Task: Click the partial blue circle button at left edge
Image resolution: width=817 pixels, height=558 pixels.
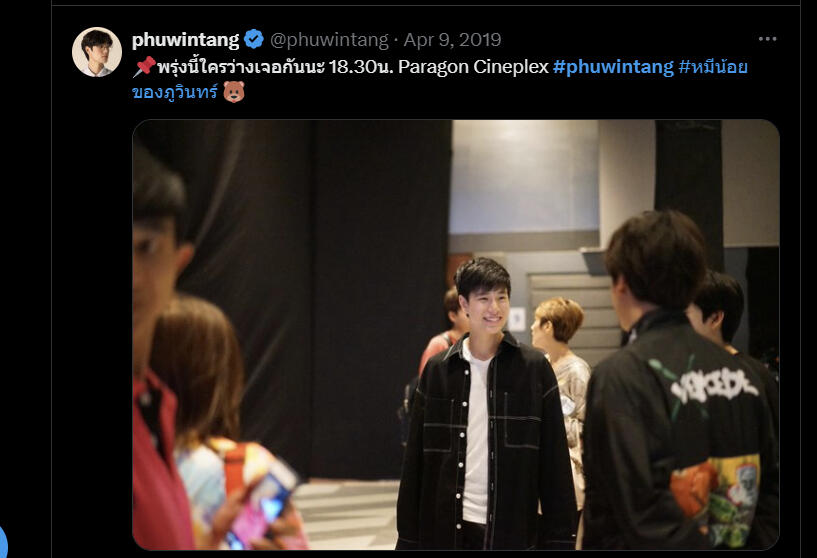Action: pyautogui.click(x=3, y=542)
